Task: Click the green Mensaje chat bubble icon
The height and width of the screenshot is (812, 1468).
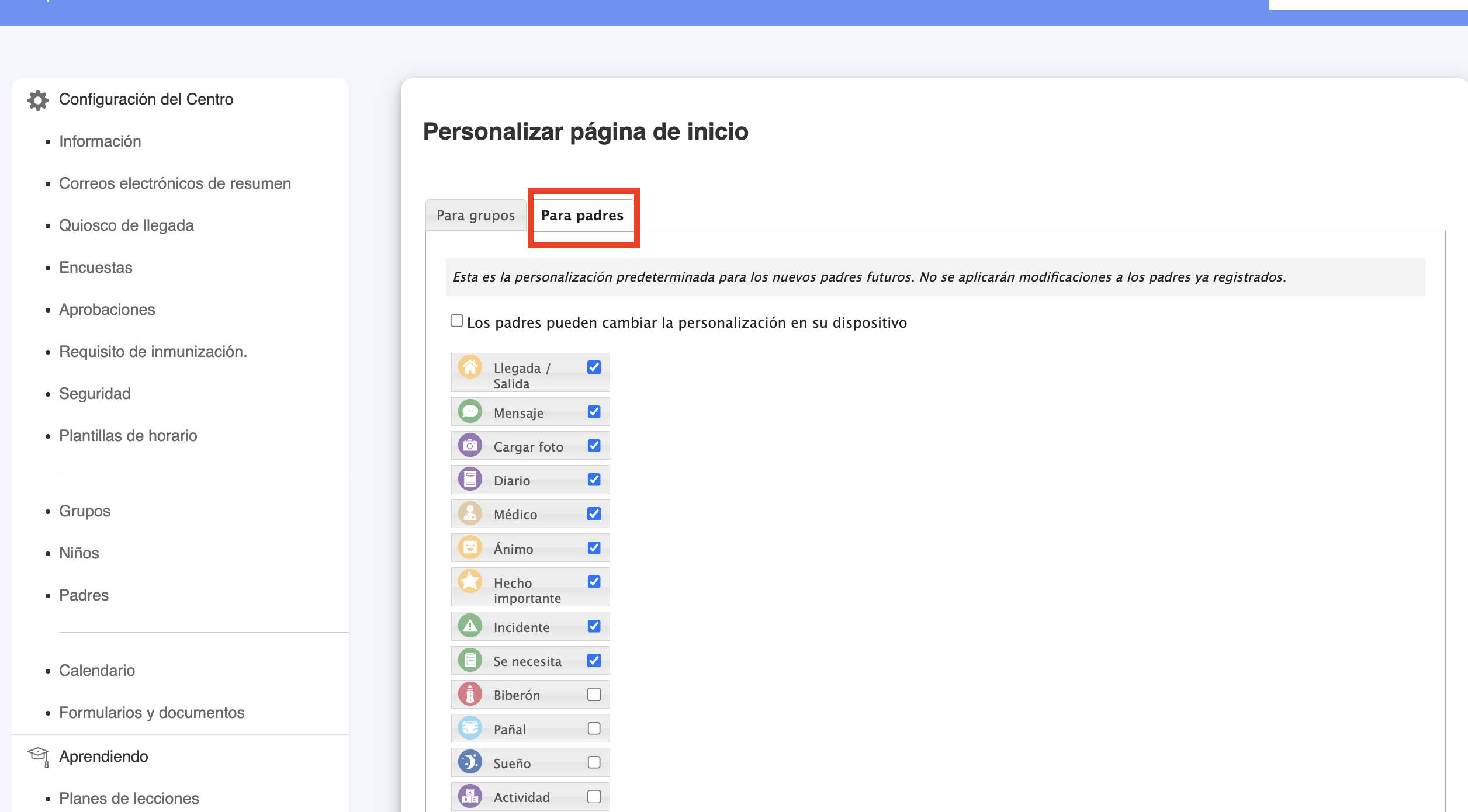Action: coord(470,411)
